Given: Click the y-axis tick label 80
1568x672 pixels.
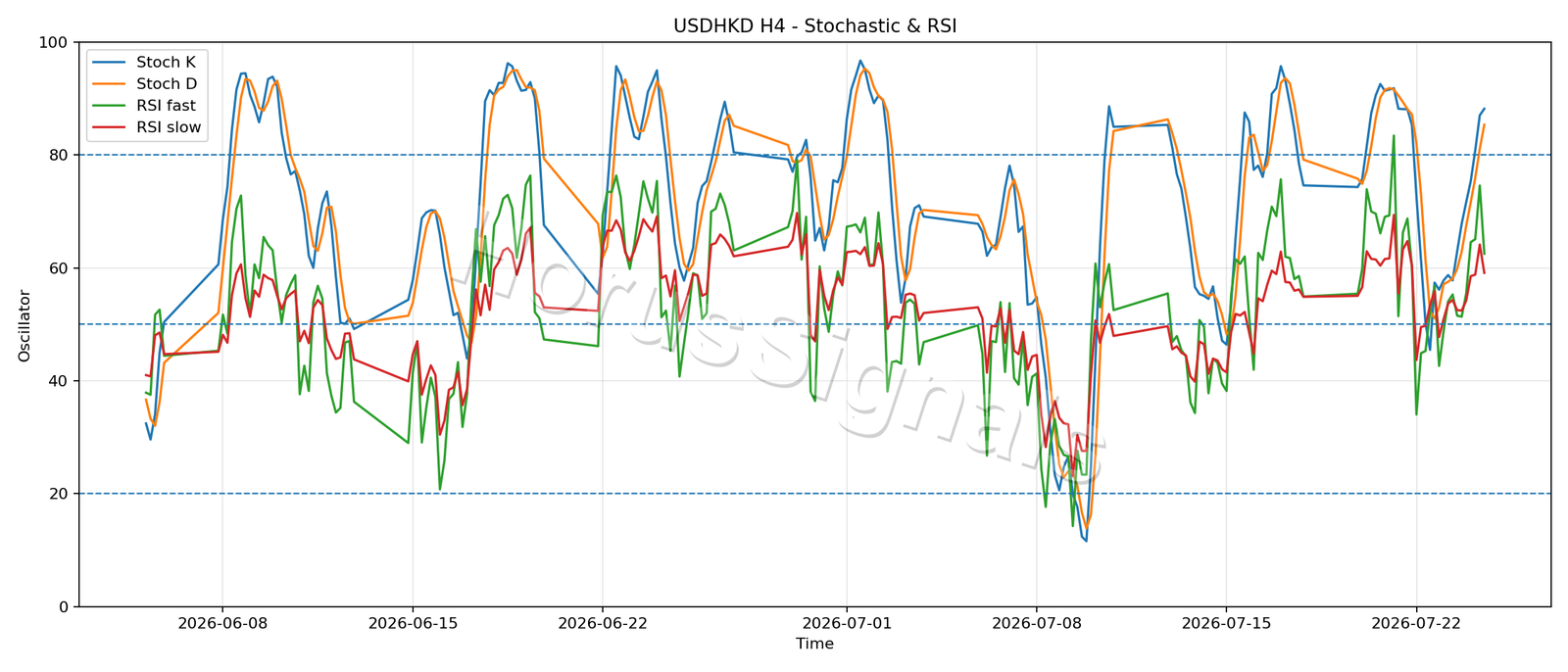Looking at the screenshot, I should (59, 155).
